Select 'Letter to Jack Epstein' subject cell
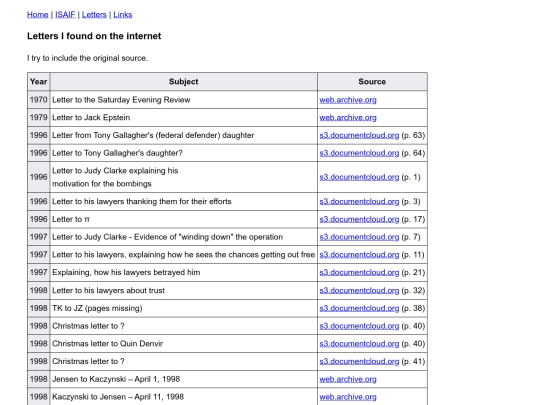Image resolution: width=540 pixels, height=405 pixels. 184,117
